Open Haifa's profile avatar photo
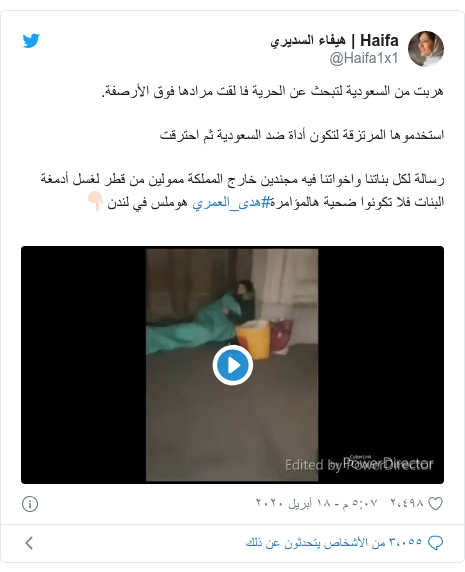The image size is (465, 572). (x=426, y=49)
